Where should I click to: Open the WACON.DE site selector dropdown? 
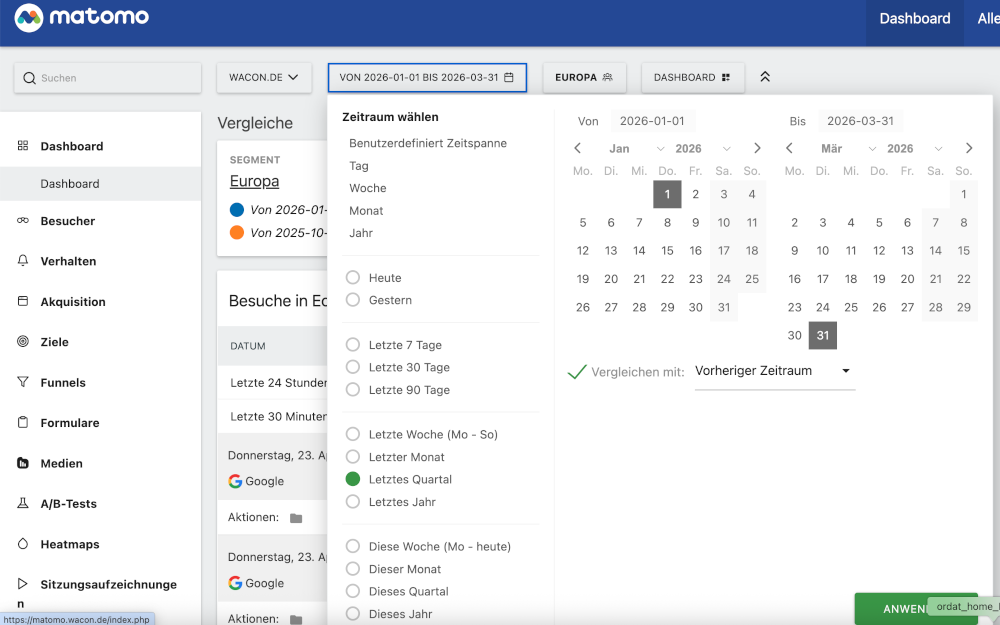coord(264,77)
